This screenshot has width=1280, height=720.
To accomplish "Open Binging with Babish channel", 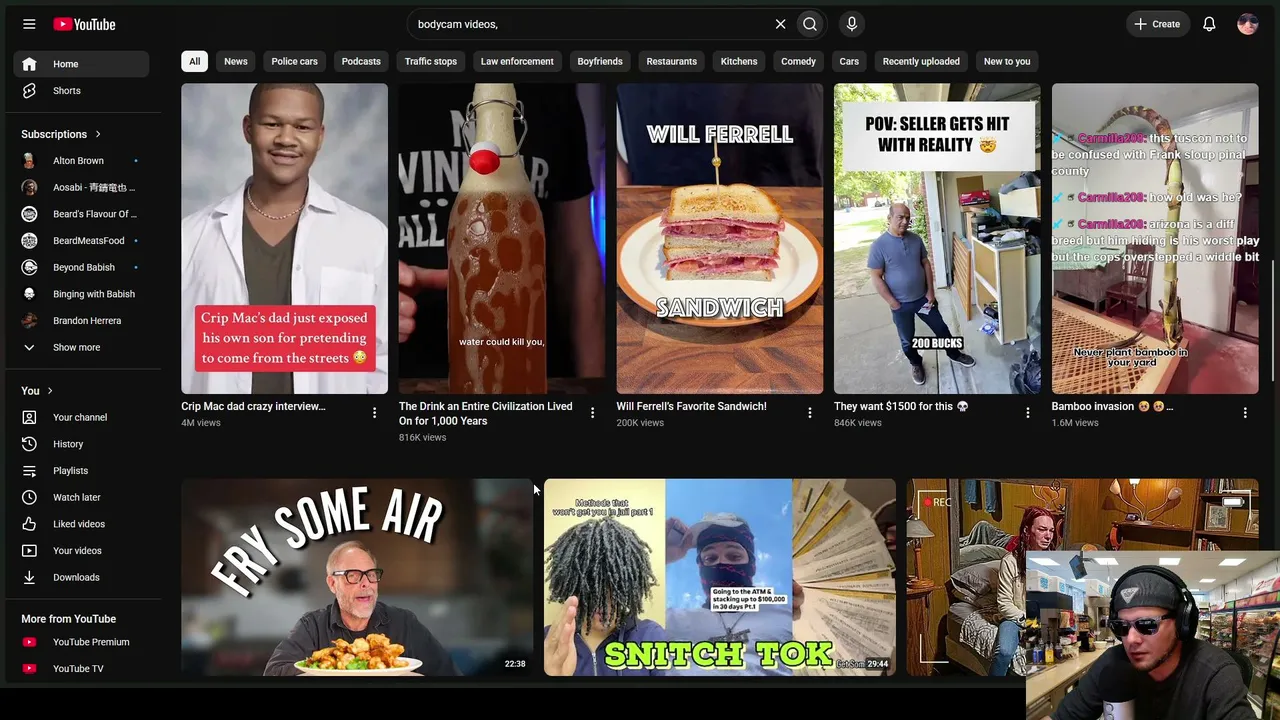I will click(81, 294).
